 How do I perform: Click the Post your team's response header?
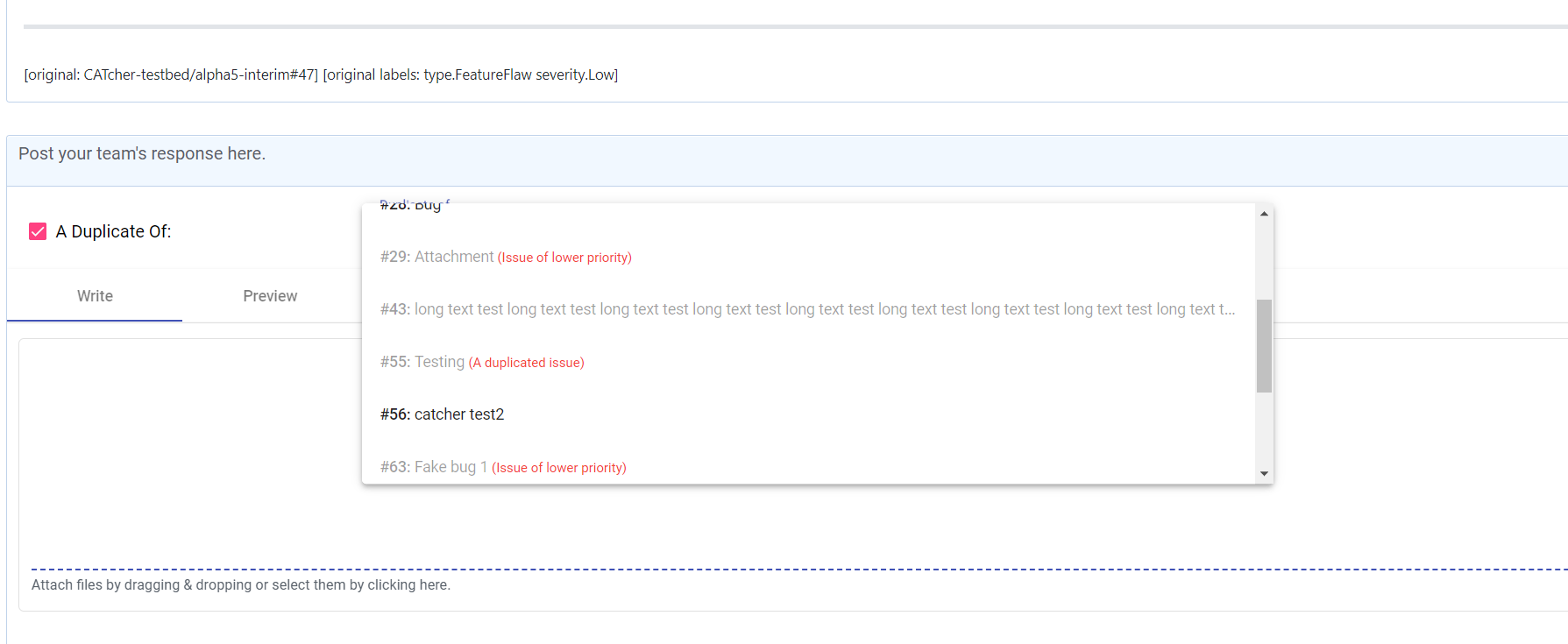pos(142,153)
